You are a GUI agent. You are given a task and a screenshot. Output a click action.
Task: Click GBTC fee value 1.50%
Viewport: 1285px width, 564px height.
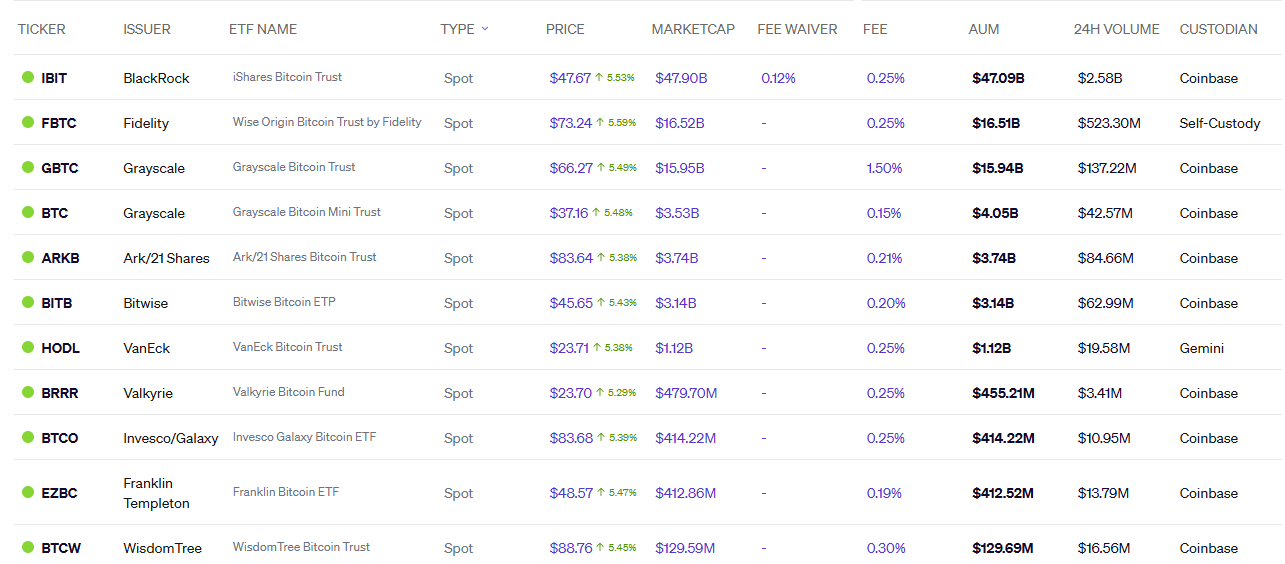pyautogui.click(x=884, y=168)
